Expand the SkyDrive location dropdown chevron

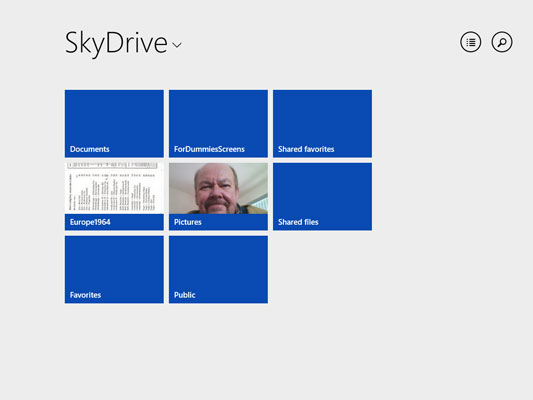point(177,45)
